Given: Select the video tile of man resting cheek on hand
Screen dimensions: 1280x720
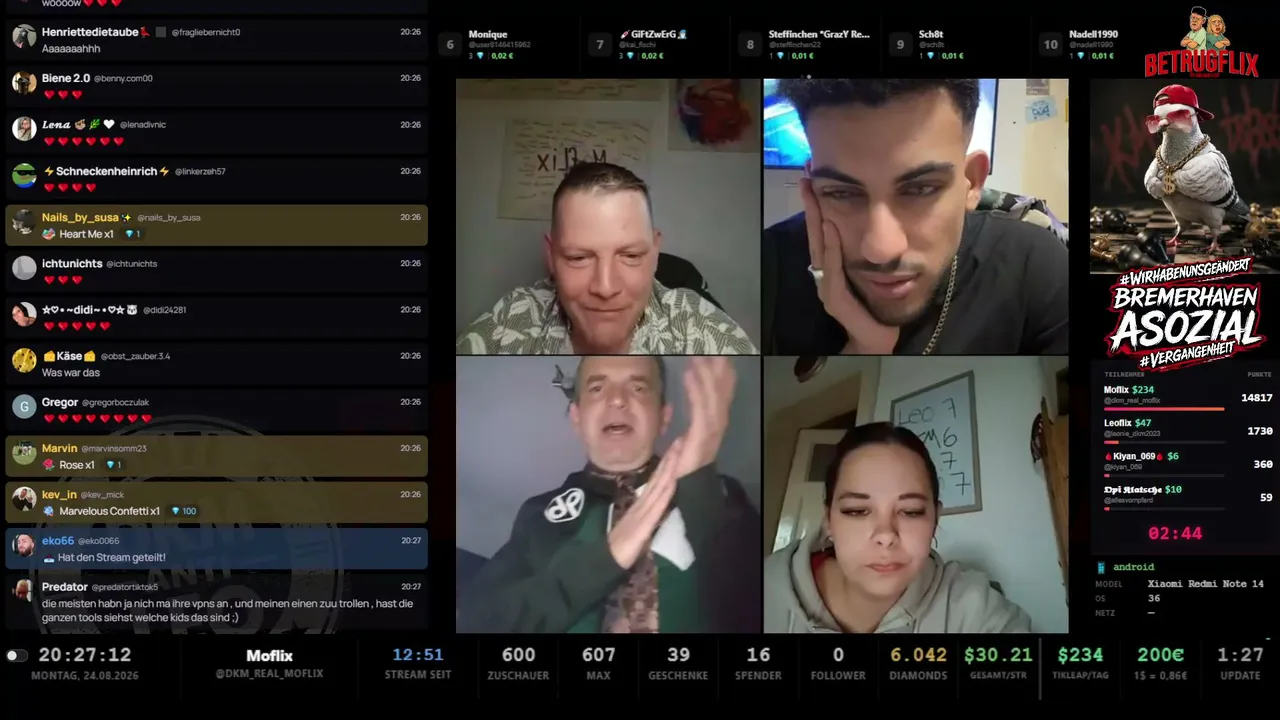Looking at the screenshot, I should (916, 217).
